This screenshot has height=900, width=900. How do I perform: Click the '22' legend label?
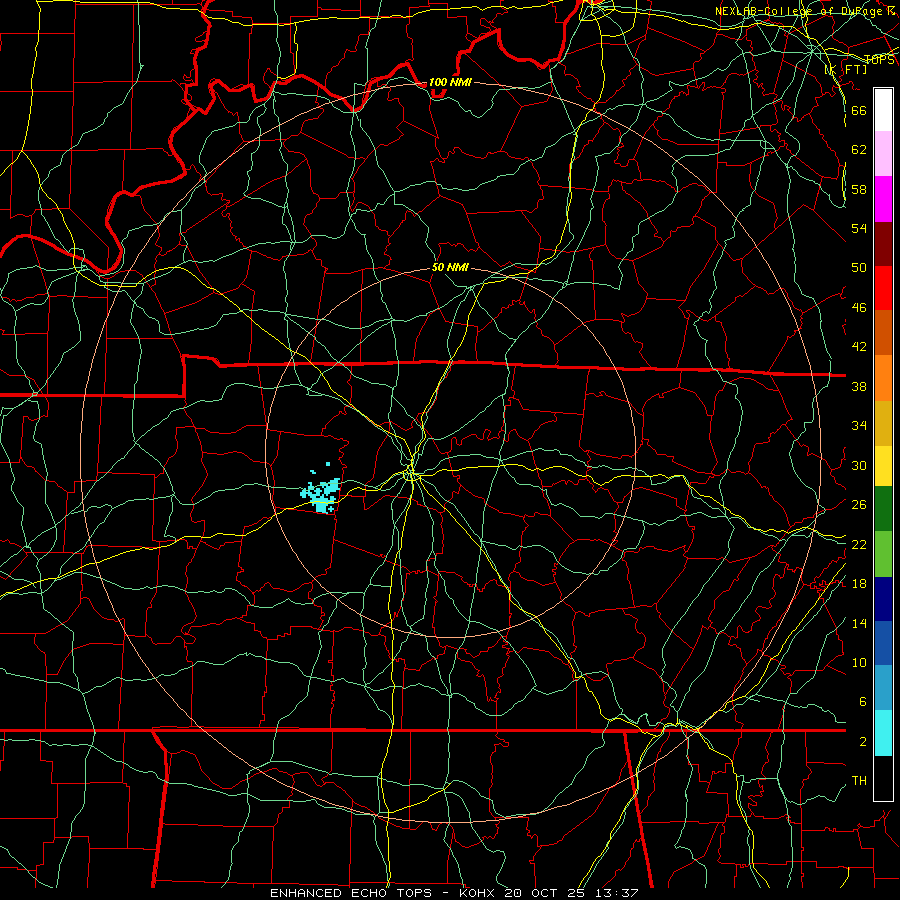click(x=859, y=544)
